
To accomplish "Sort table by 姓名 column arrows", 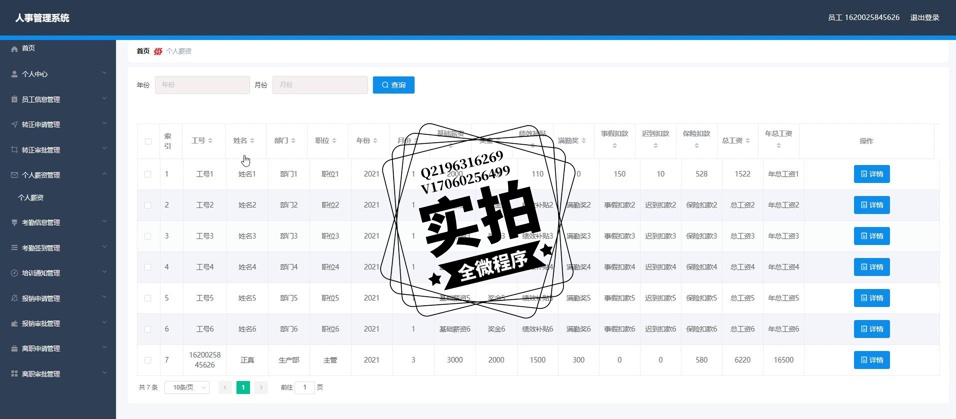I will coord(252,141).
